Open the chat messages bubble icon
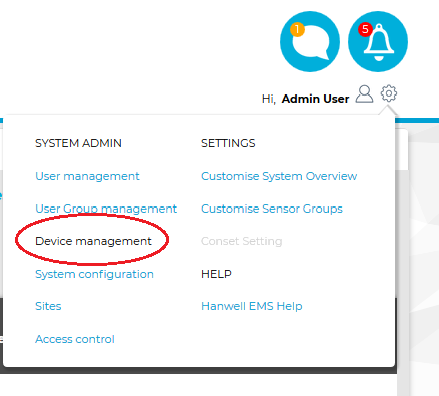 tap(310, 42)
